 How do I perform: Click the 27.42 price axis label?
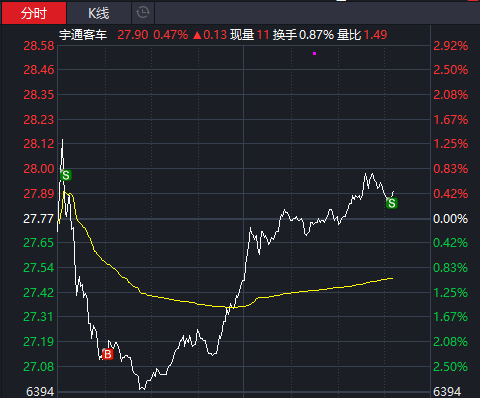tap(39, 293)
